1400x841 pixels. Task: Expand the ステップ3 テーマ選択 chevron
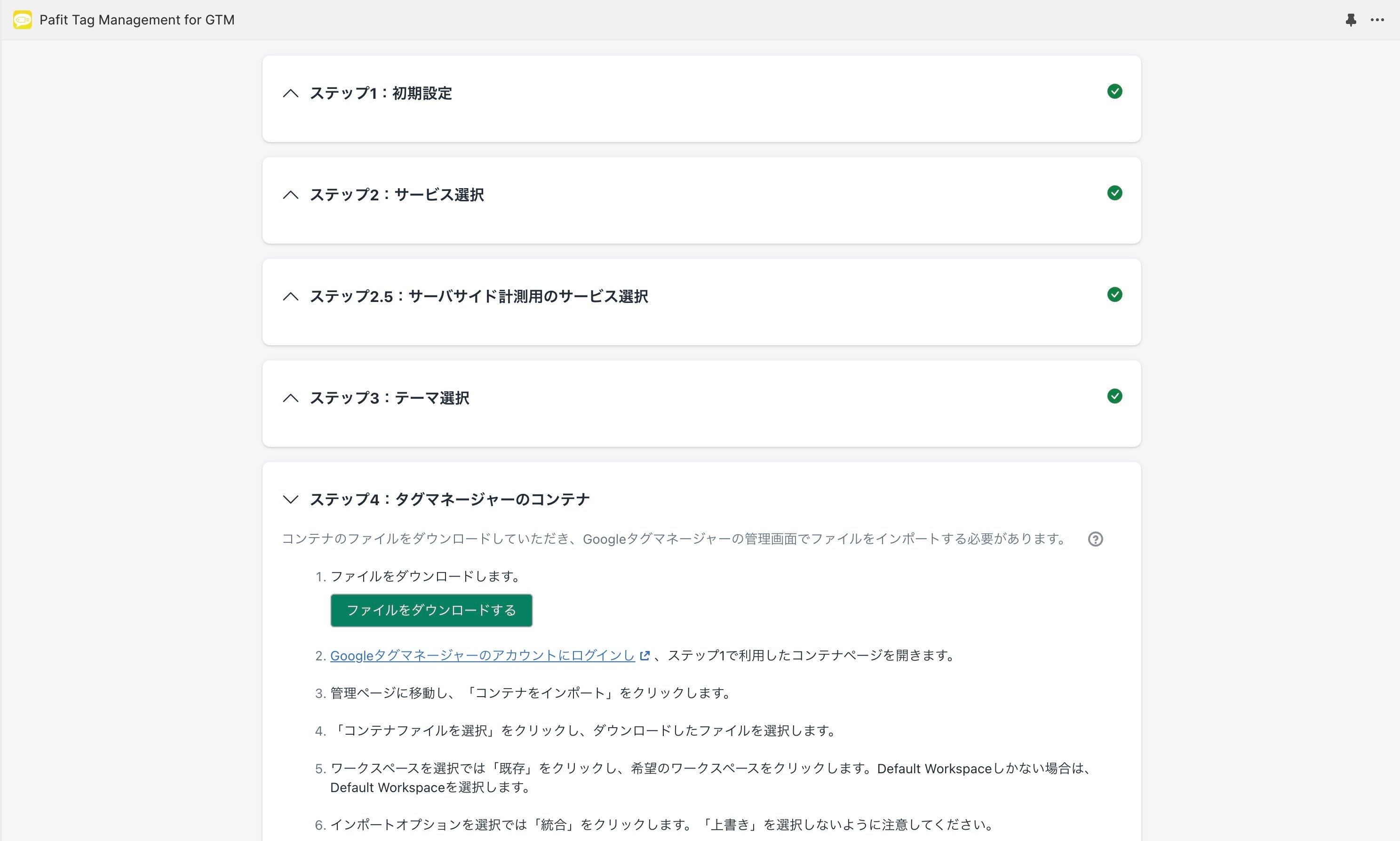(x=291, y=398)
